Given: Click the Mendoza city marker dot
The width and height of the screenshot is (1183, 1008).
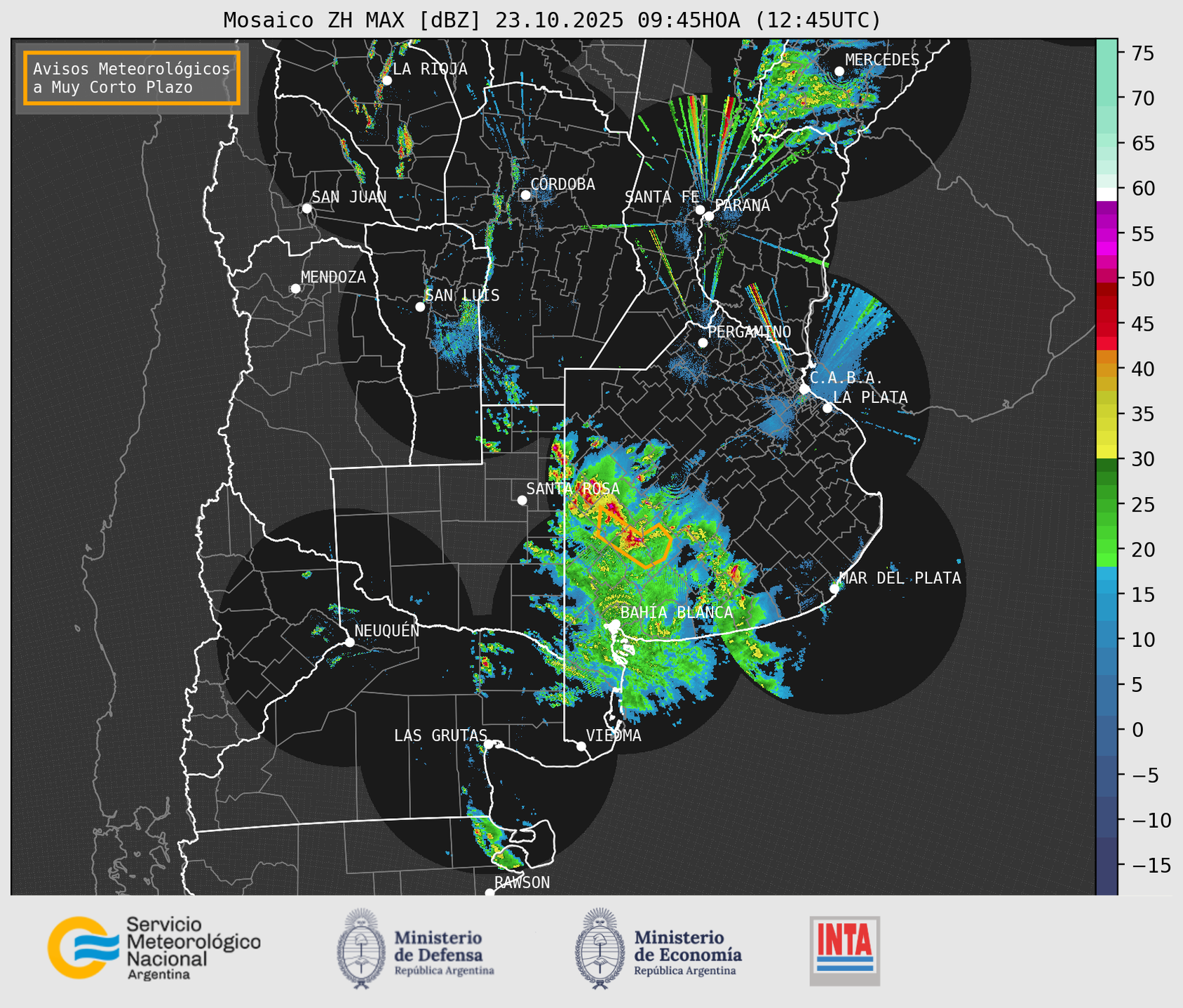Looking at the screenshot, I should click(x=295, y=289).
